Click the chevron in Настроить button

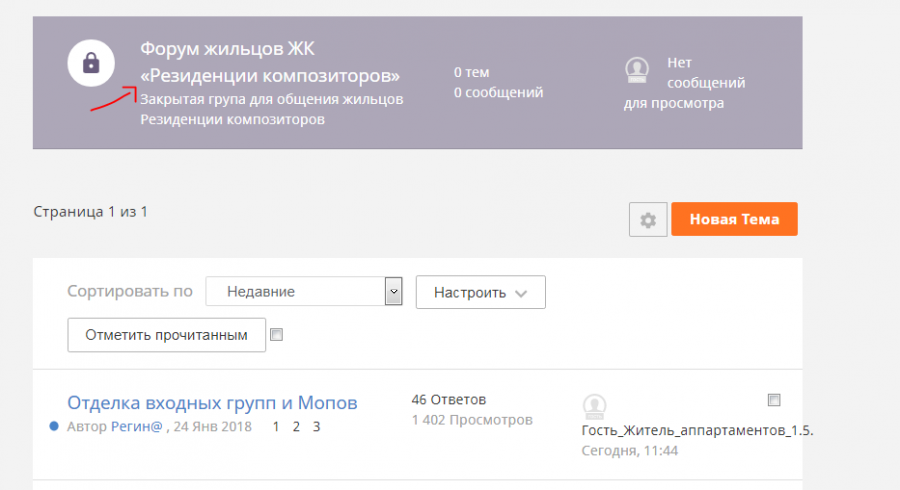(521, 294)
